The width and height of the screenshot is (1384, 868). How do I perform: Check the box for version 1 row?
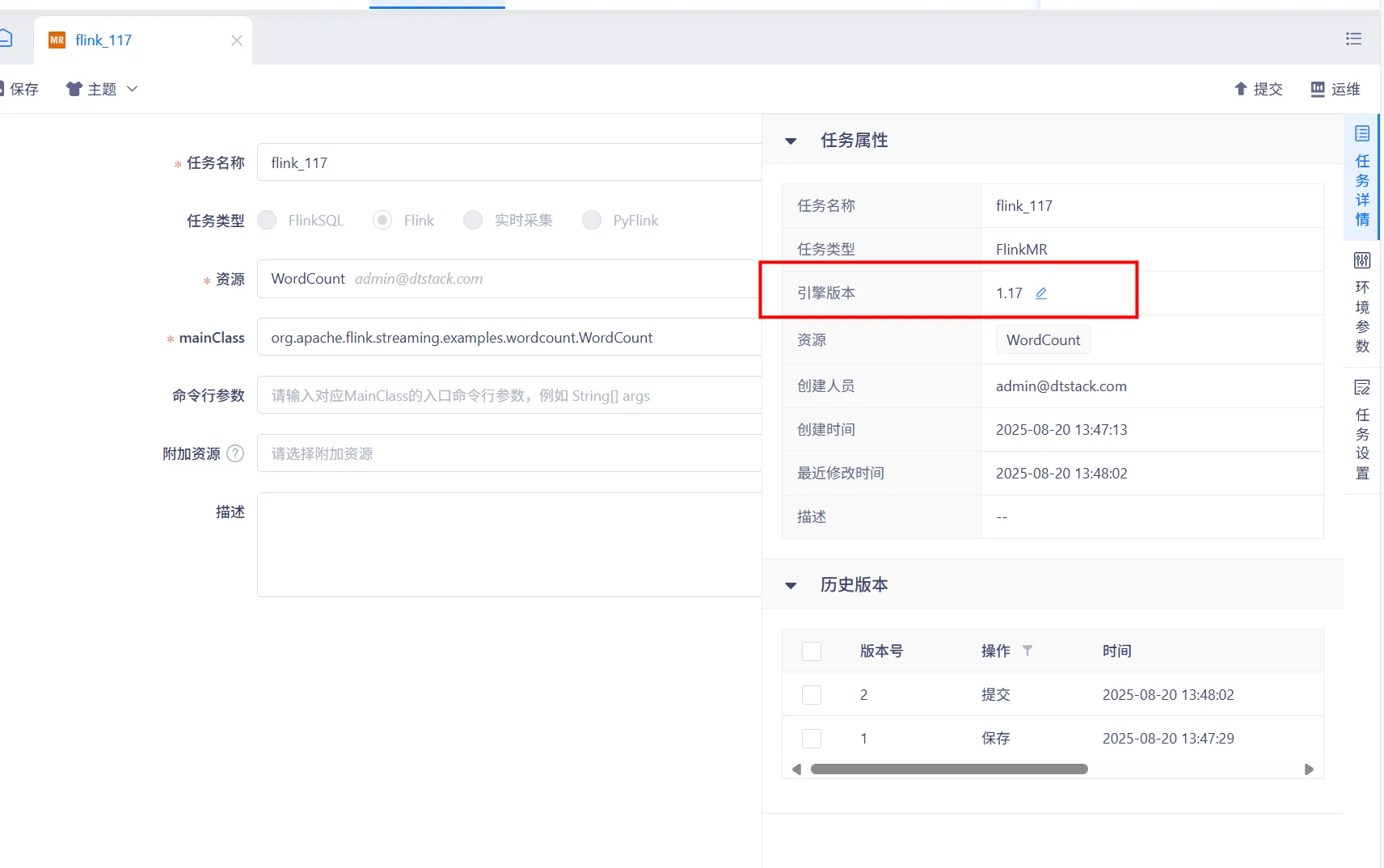tap(812, 739)
